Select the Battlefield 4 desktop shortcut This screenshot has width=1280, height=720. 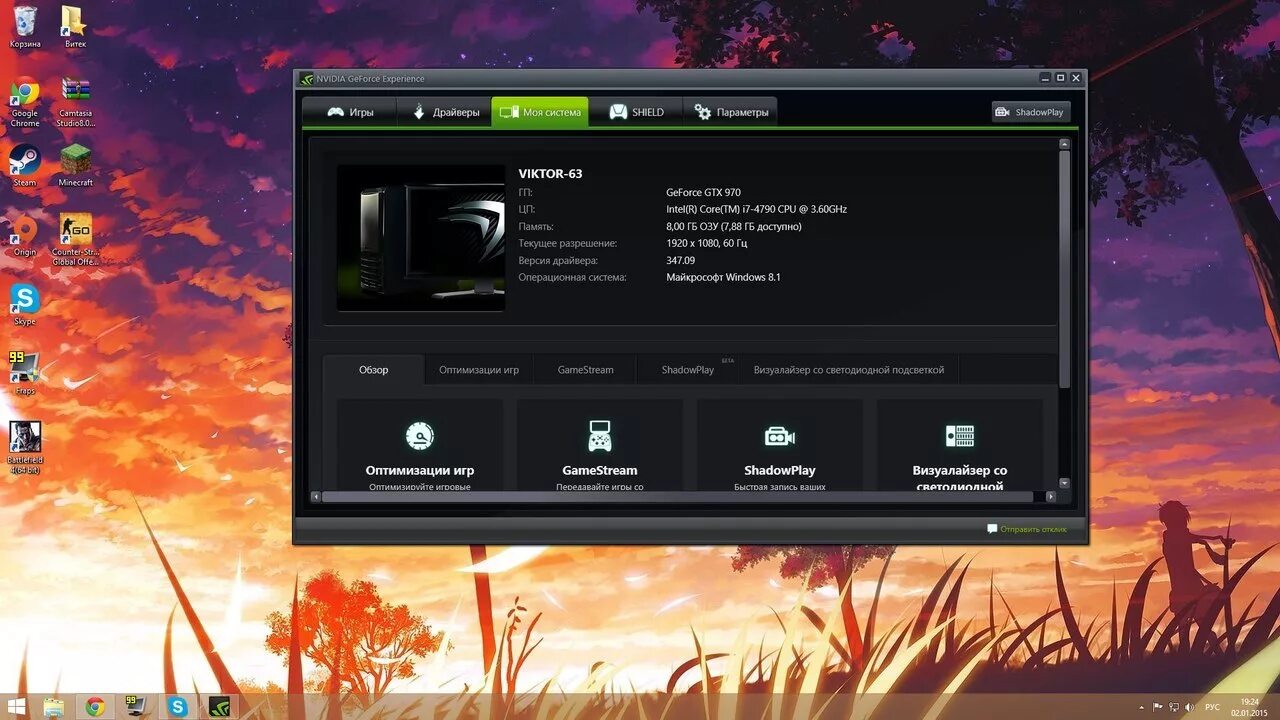click(25, 448)
